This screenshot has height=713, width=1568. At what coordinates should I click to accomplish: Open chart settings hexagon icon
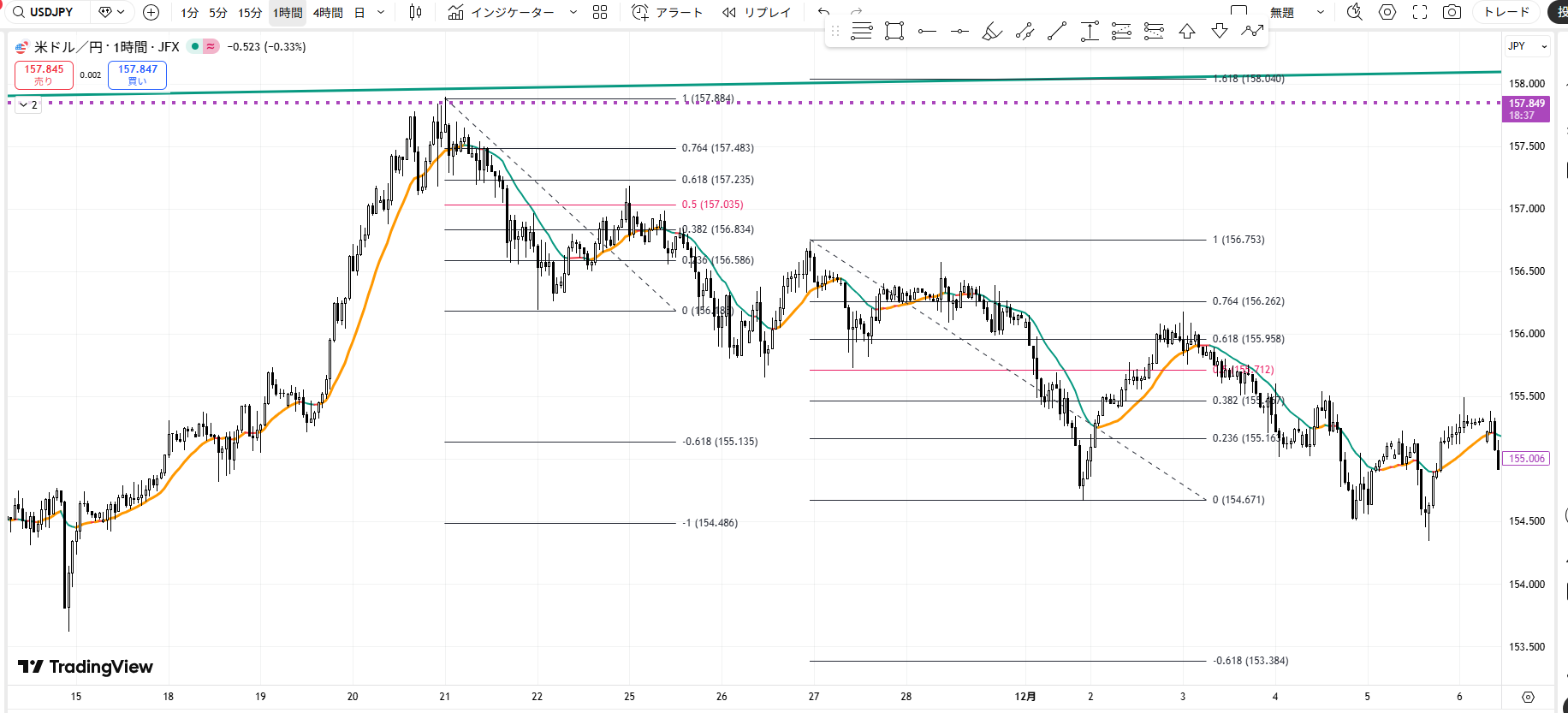pos(1387,12)
